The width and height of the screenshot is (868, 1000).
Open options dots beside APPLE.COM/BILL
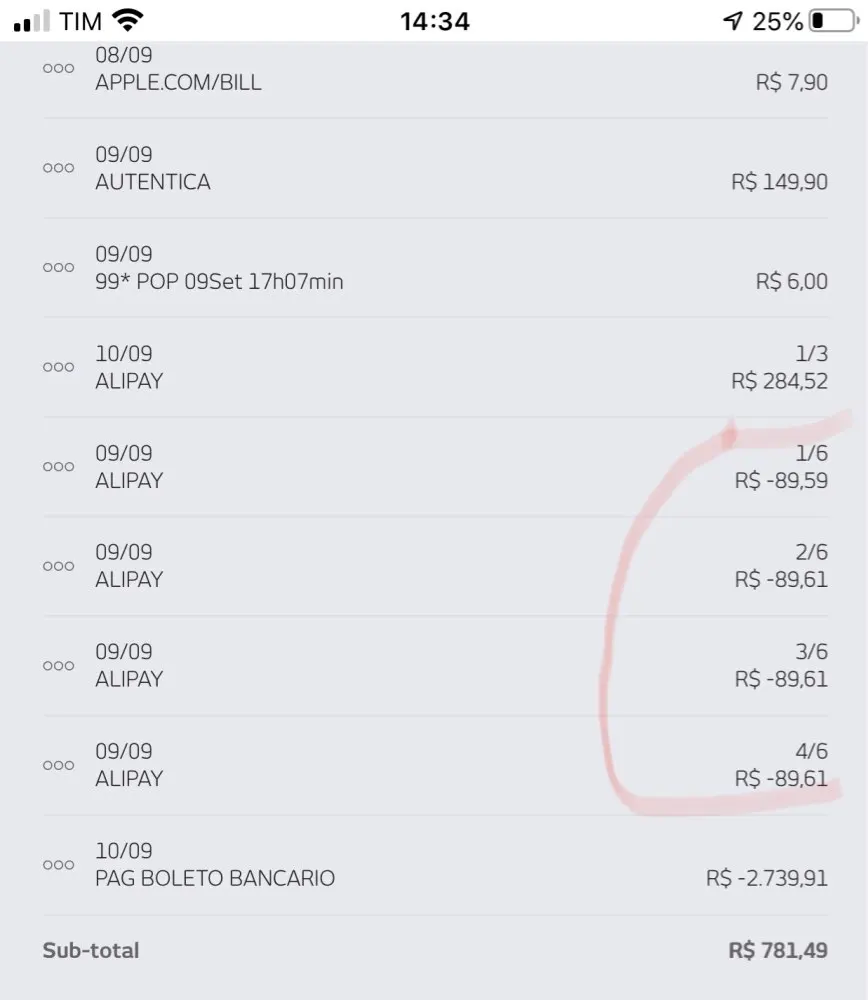pos(58,68)
